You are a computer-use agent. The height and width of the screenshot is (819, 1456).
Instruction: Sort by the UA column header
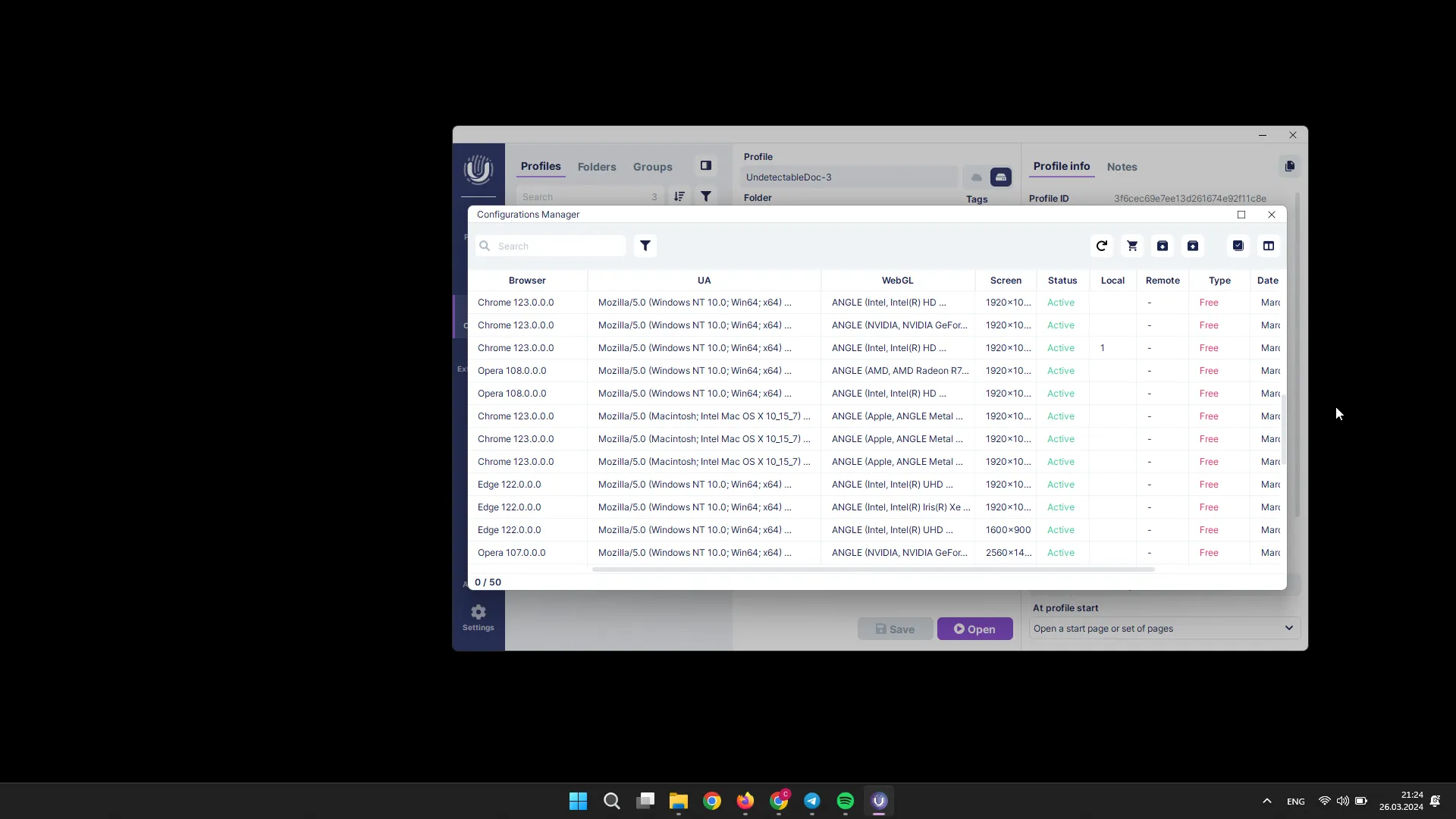[x=704, y=281]
